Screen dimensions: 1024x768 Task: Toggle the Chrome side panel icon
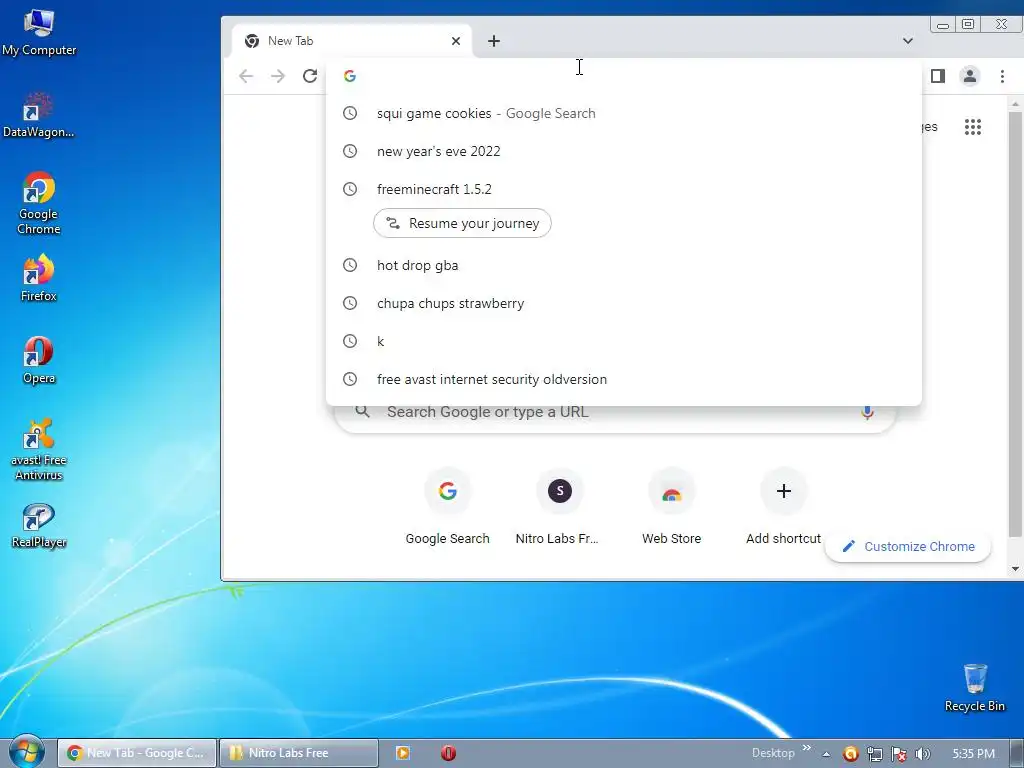click(938, 76)
